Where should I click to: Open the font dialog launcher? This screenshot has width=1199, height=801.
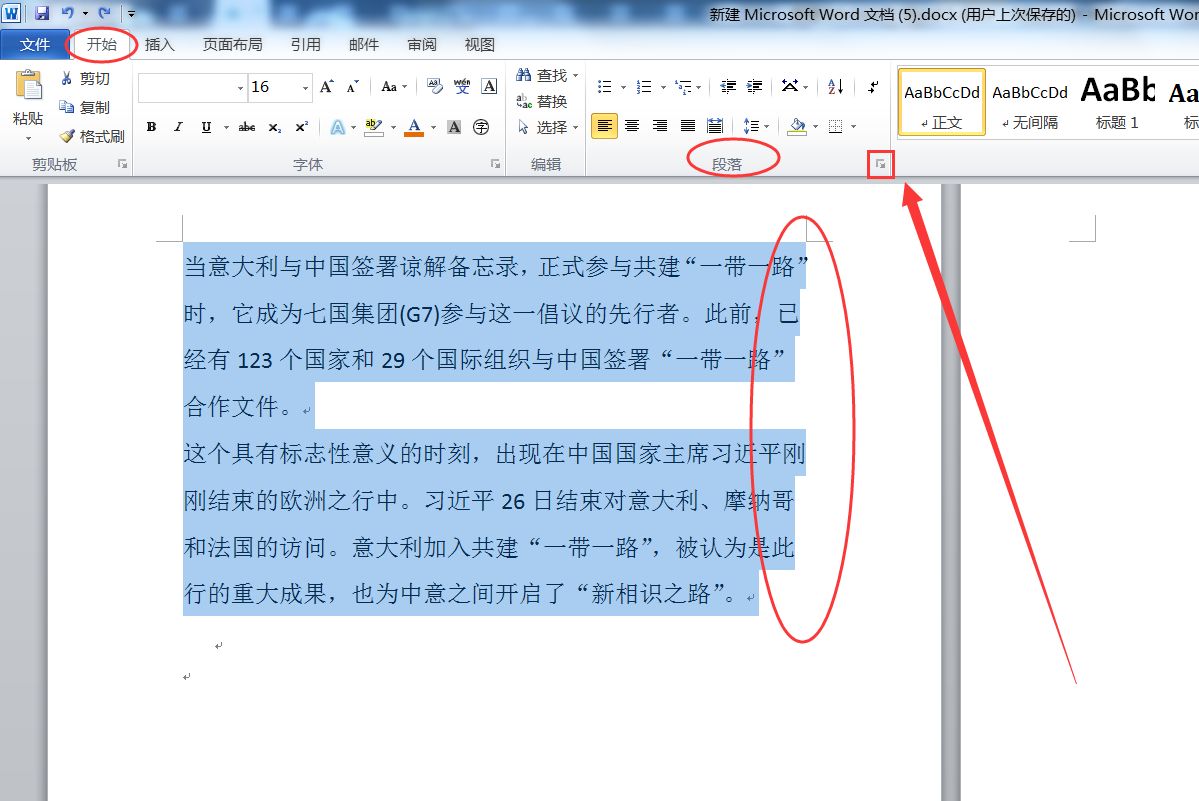pyautogui.click(x=496, y=164)
